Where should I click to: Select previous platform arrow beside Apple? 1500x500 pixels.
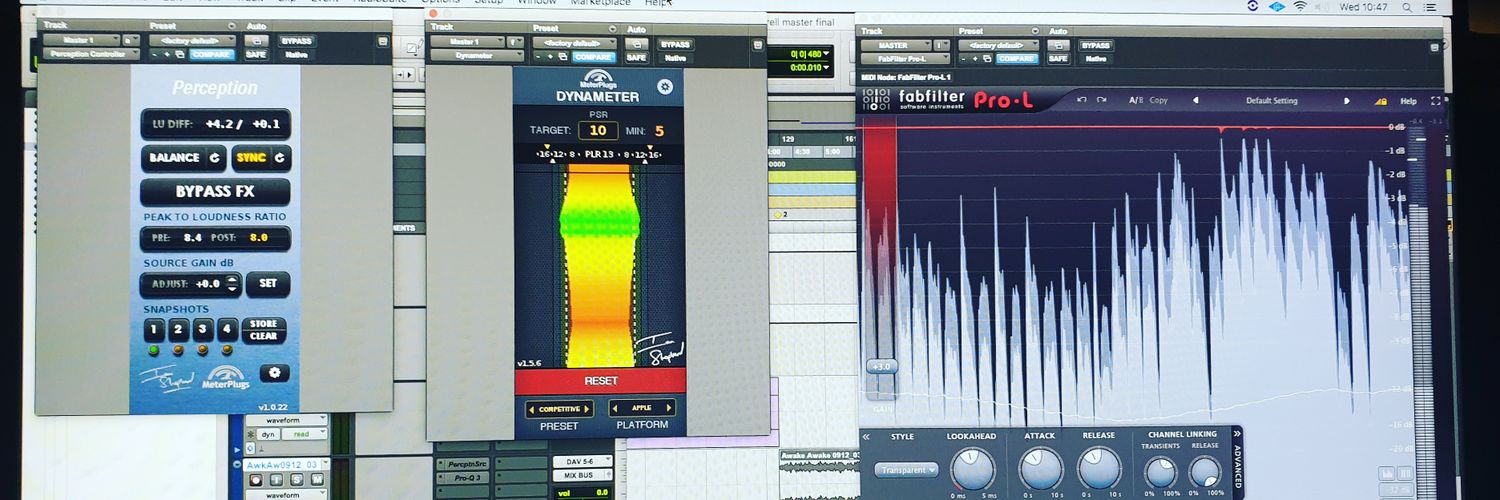[x=614, y=409]
